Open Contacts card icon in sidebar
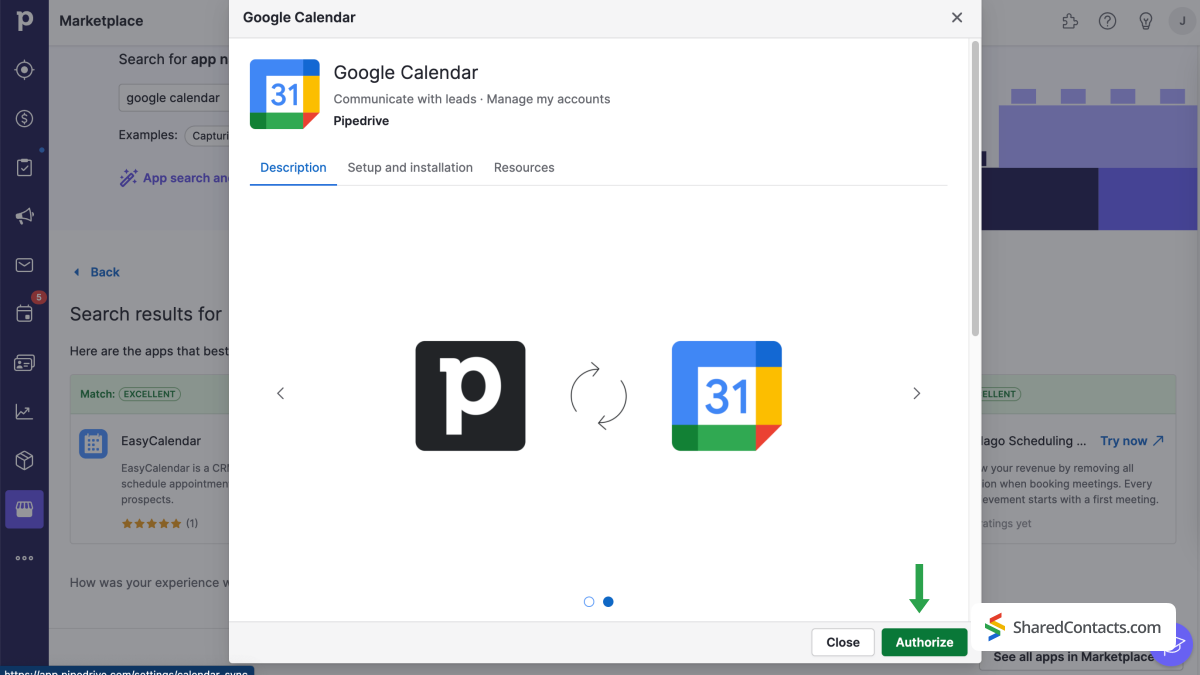Image resolution: width=1200 pixels, height=675 pixels. [x=24, y=363]
